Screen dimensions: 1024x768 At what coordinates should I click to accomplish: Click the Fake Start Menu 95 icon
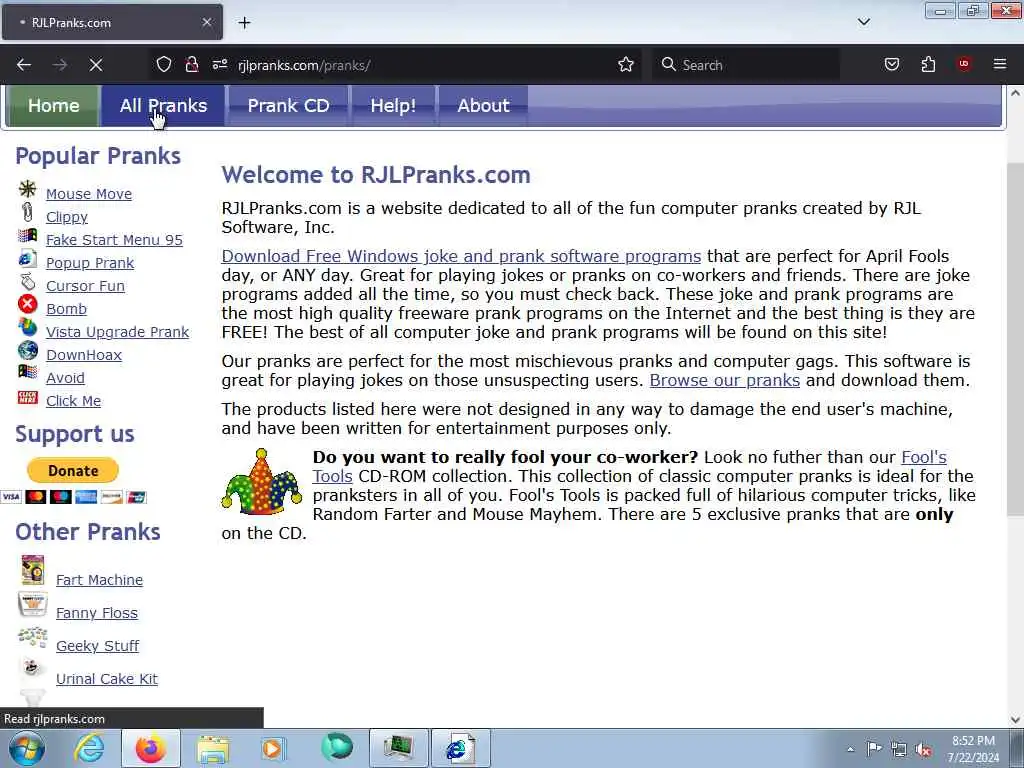tap(27, 235)
